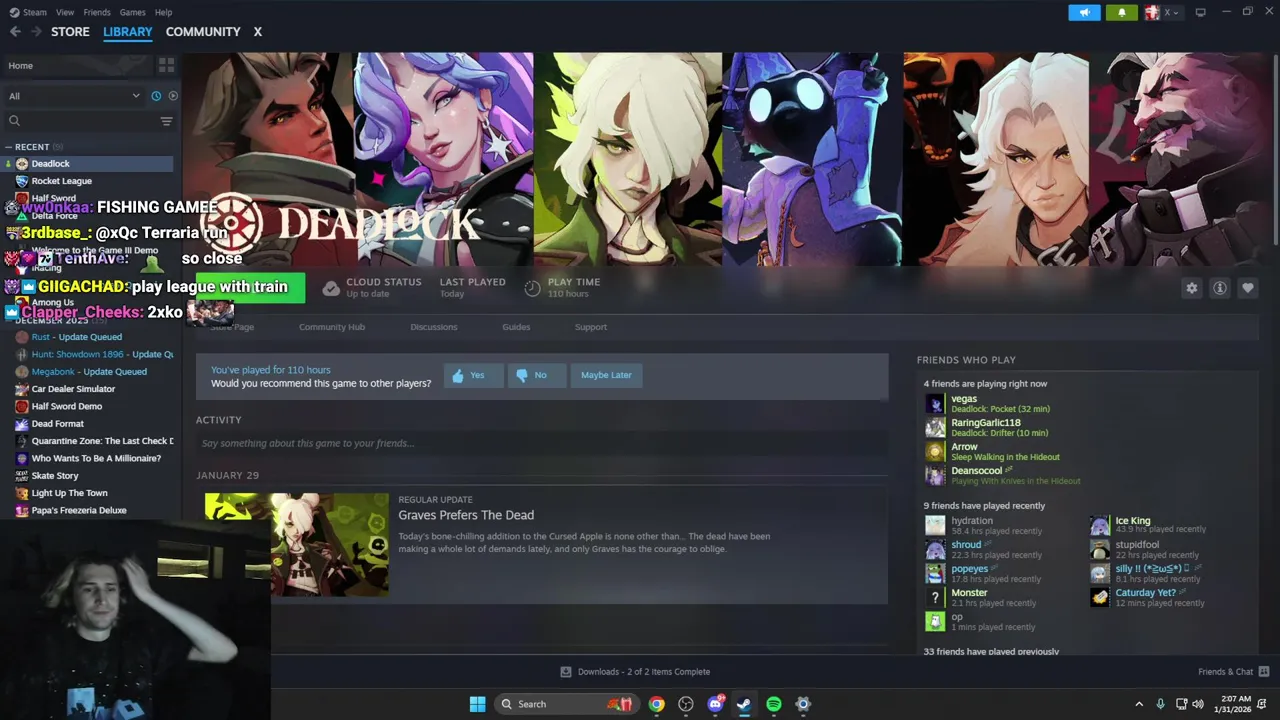Open the Help menu
This screenshot has width=1280, height=720.
tap(163, 12)
